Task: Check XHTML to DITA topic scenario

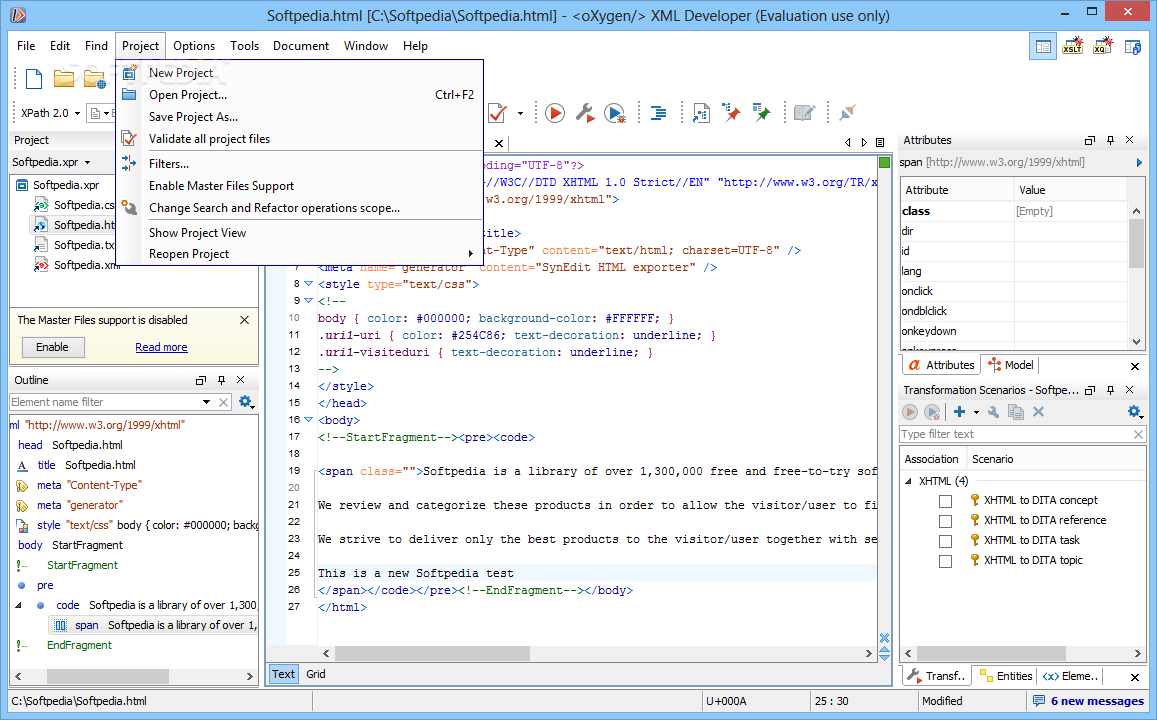Action: pyautogui.click(x=945, y=561)
